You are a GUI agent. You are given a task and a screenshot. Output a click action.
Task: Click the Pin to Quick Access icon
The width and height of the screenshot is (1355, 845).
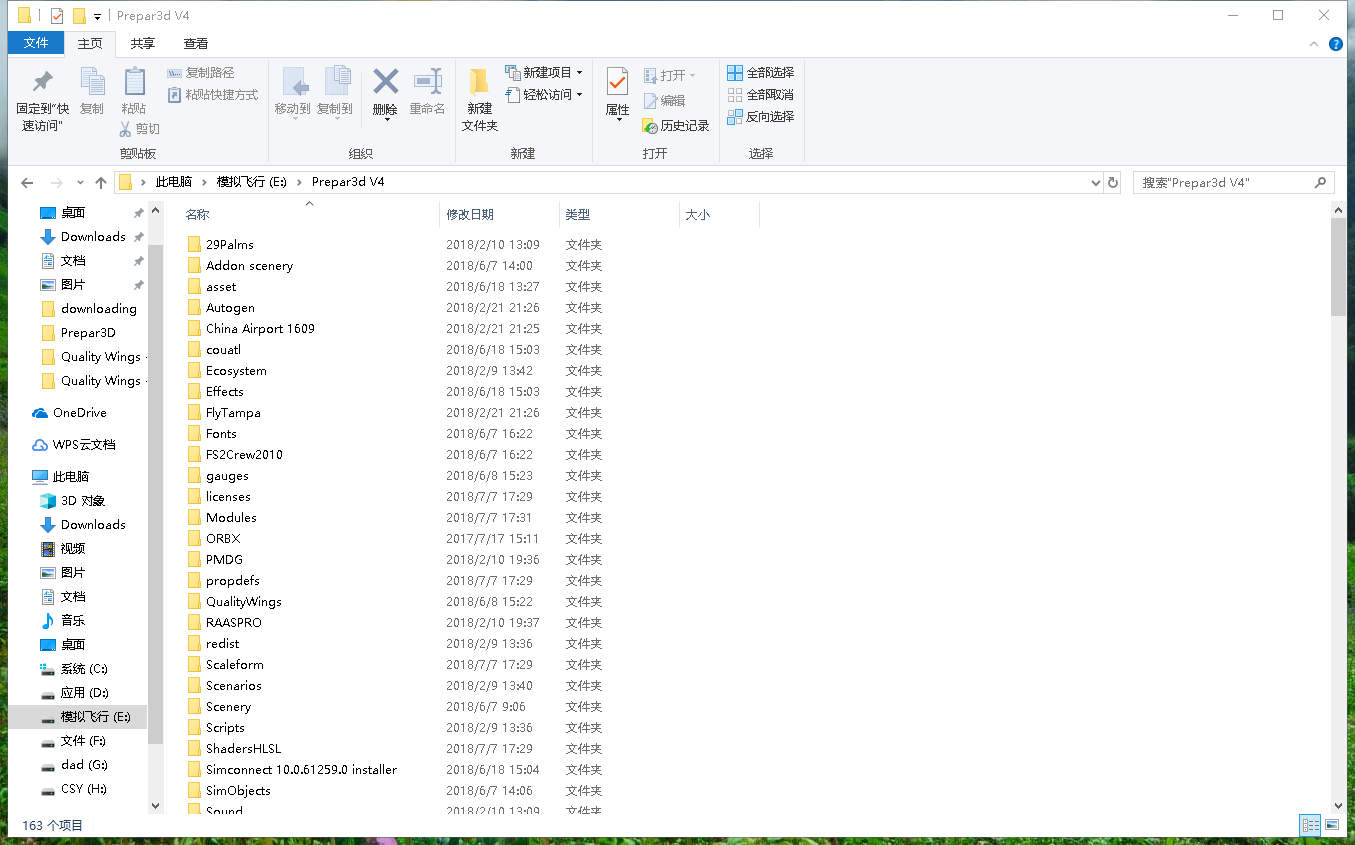43,82
